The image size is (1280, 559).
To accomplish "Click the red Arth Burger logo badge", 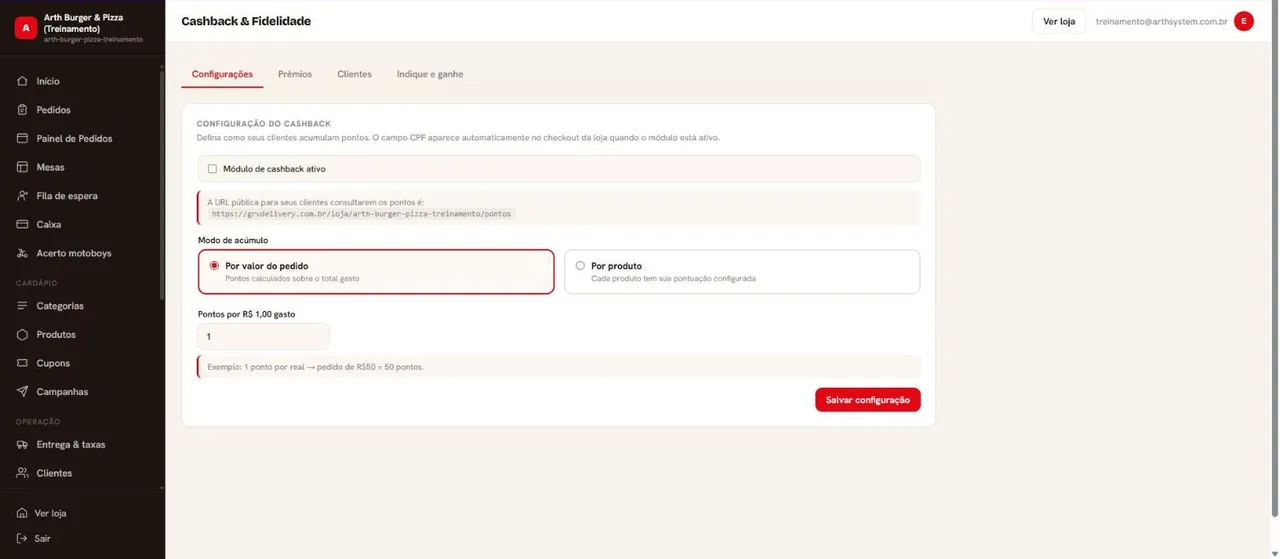I will (x=26, y=28).
